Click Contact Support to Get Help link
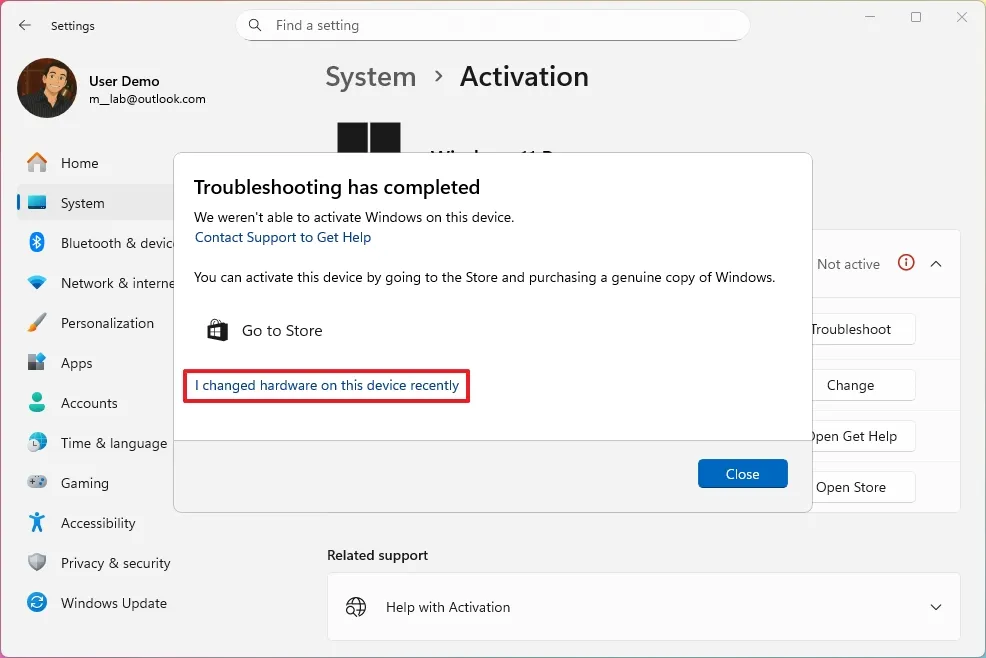The image size is (986, 658). click(x=283, y=237)
